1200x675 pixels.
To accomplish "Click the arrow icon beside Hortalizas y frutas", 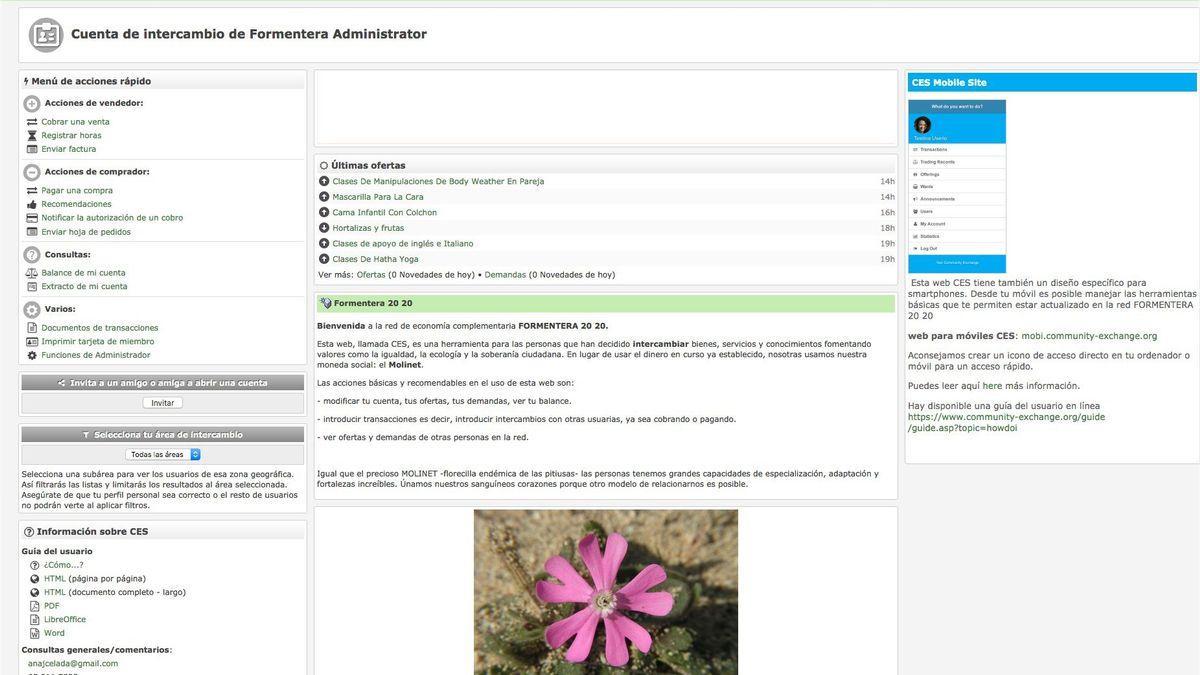I will tap(324, 228).
